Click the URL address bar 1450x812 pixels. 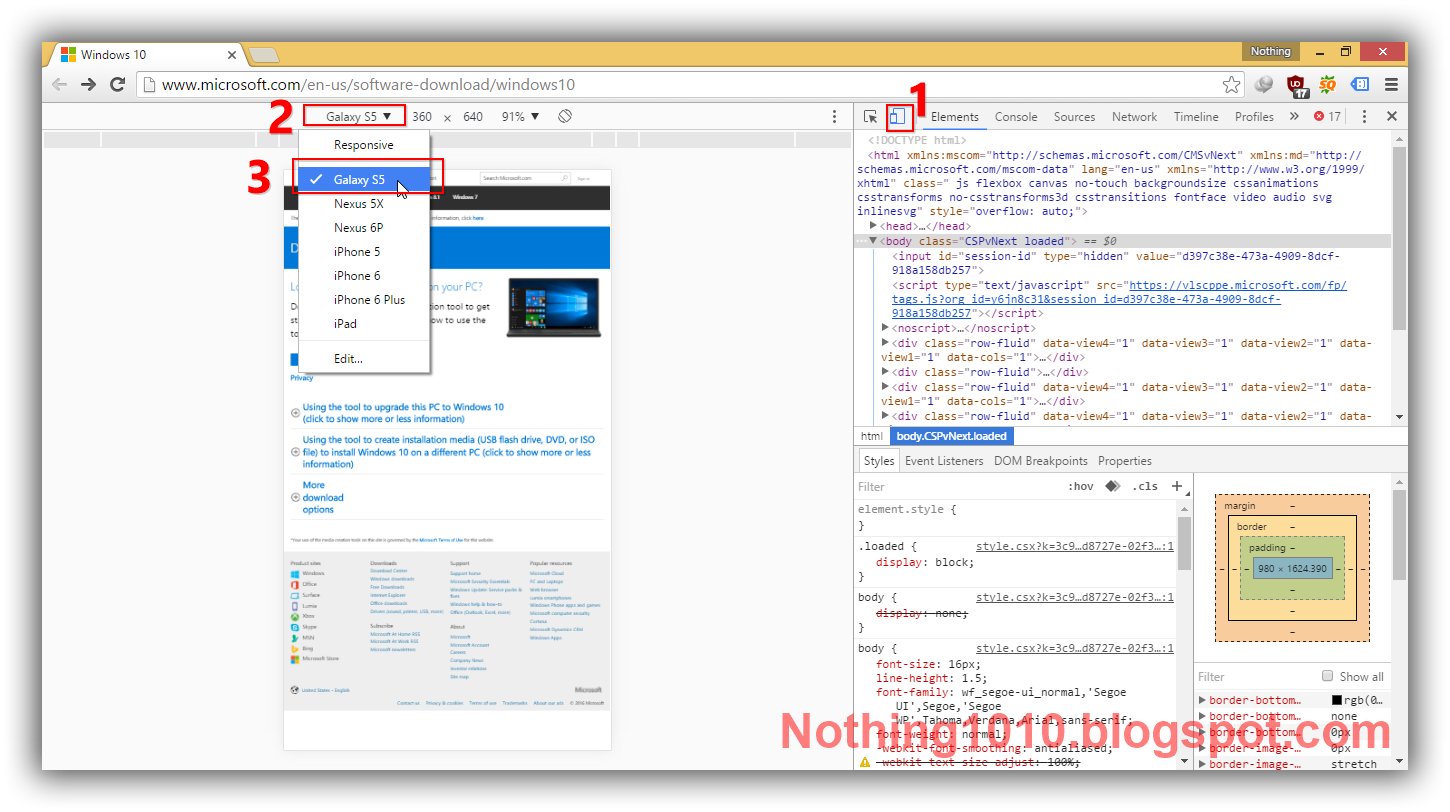(x=690, y=85)
